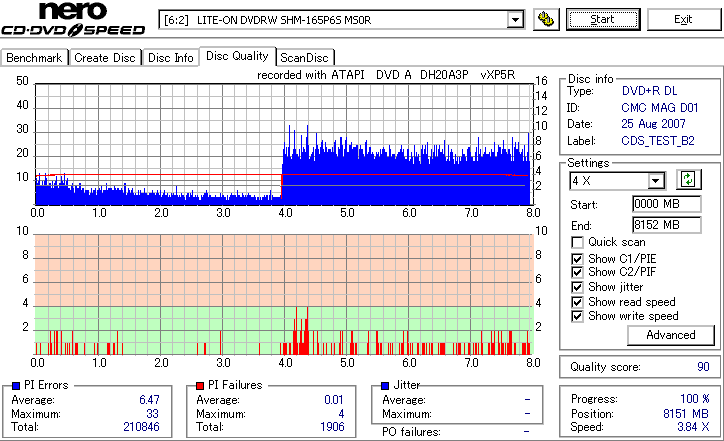Click the progress value 100 %
This screenshot has height=441, width=724.
[695, 399]
